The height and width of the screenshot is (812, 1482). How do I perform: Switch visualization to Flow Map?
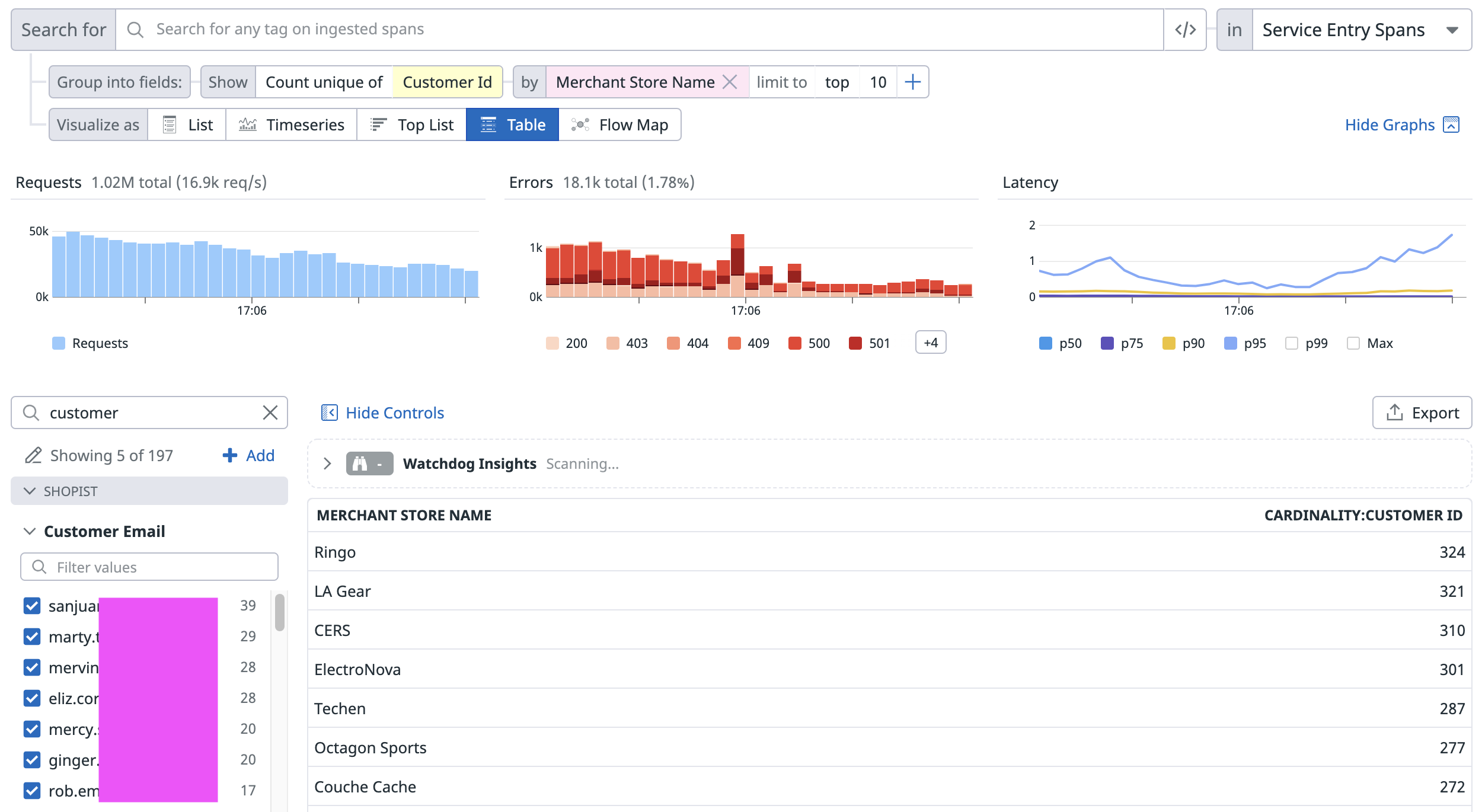[619, 125]
